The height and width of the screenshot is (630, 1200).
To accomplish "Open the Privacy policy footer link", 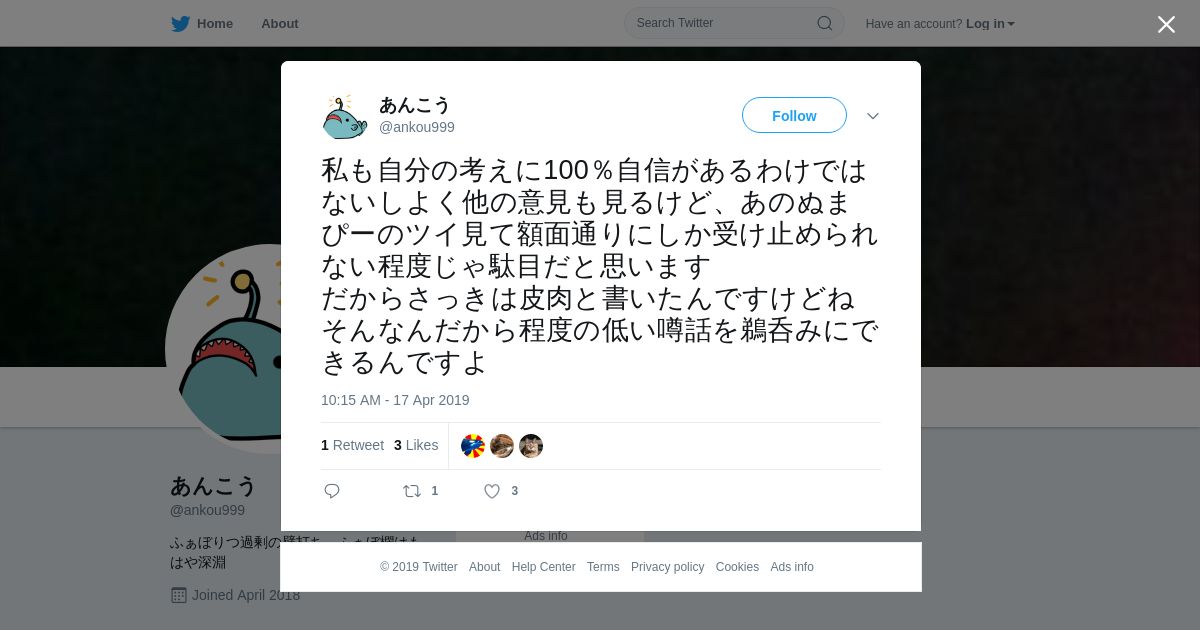I will click(667, 567).
